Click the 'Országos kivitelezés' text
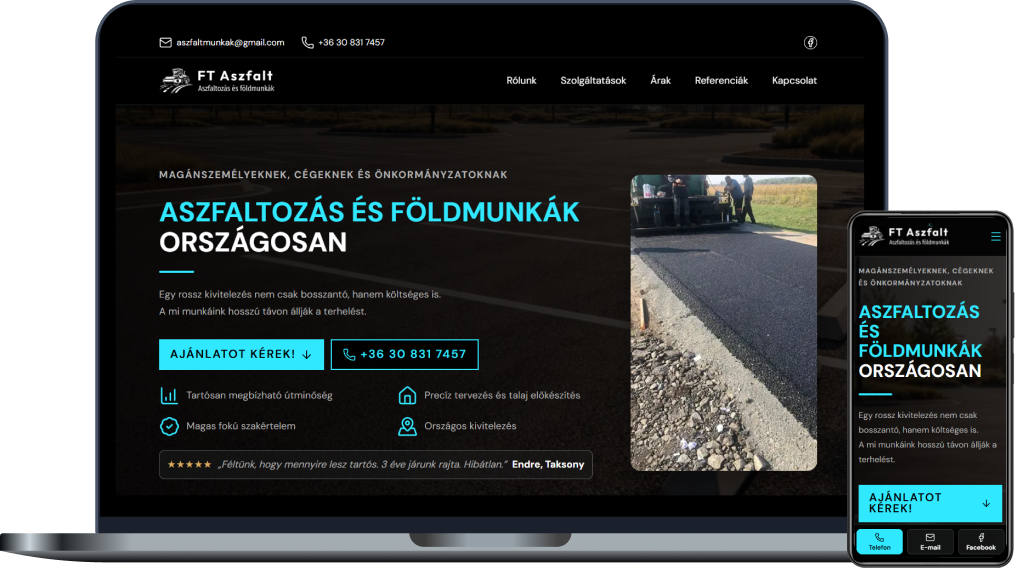Viewport: 1016px width, 573px height. pyautogui.click(x=470, y=427)
